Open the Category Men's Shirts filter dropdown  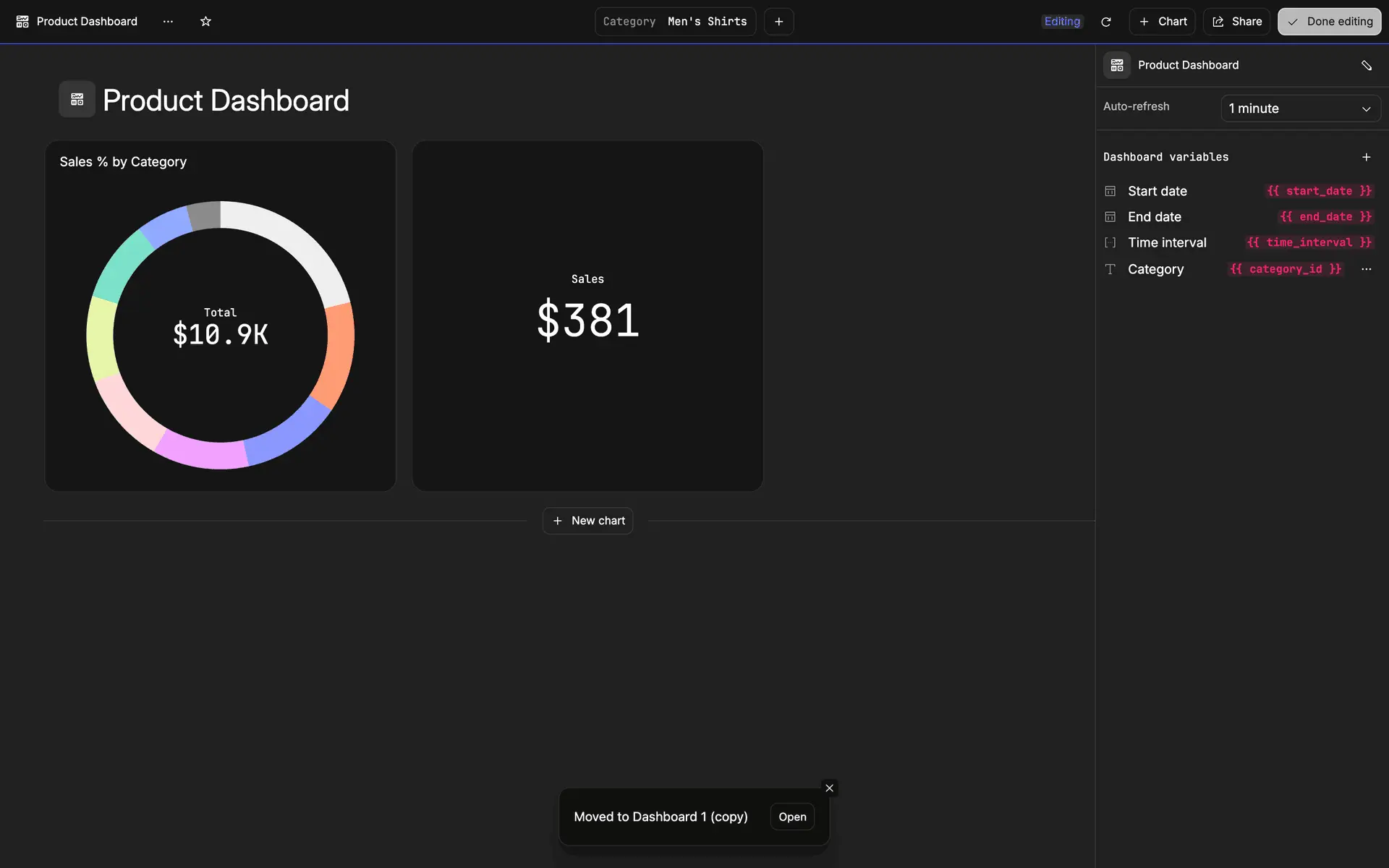[x=675, y=22]
